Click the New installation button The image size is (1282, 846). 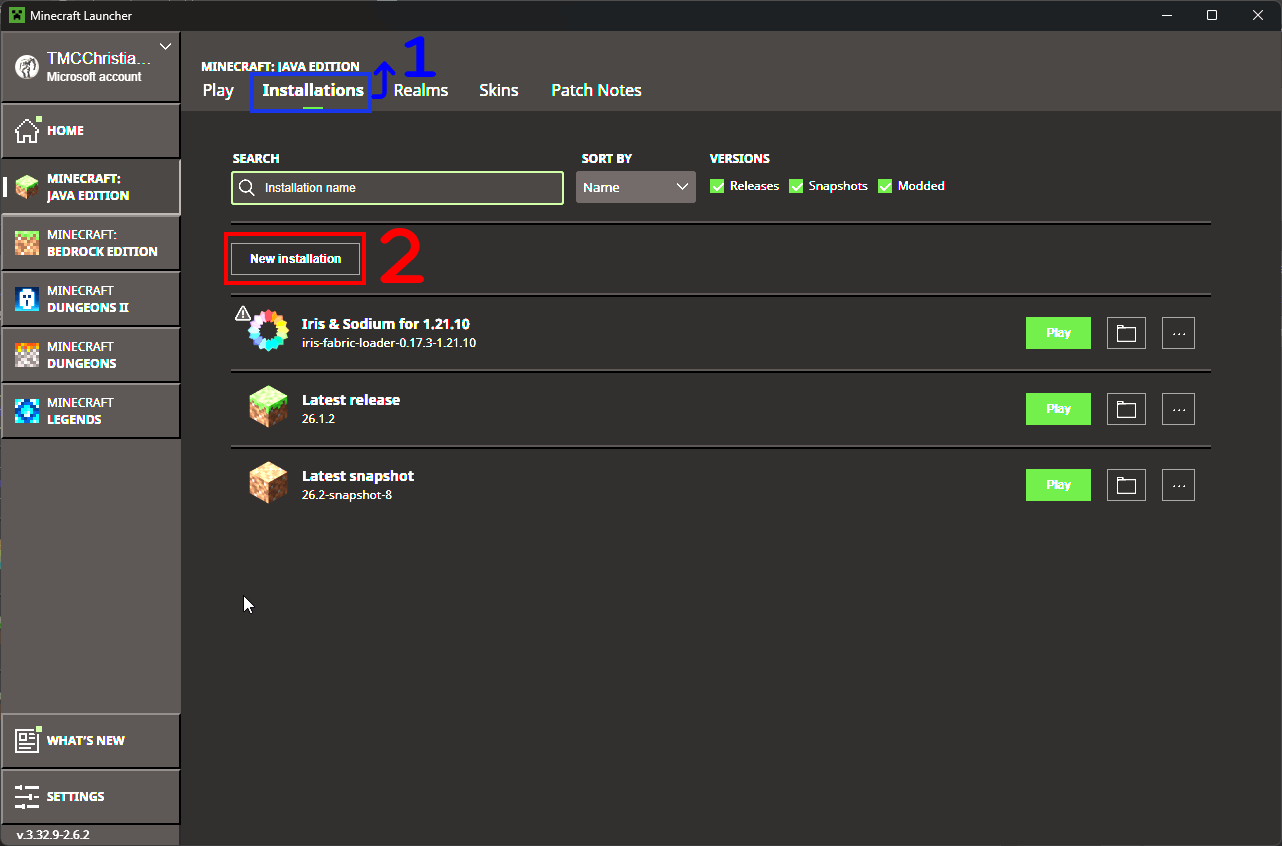point(295,258)
